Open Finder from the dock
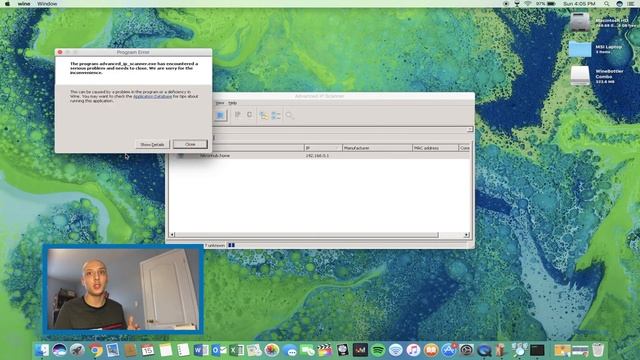 click(42, 350)
